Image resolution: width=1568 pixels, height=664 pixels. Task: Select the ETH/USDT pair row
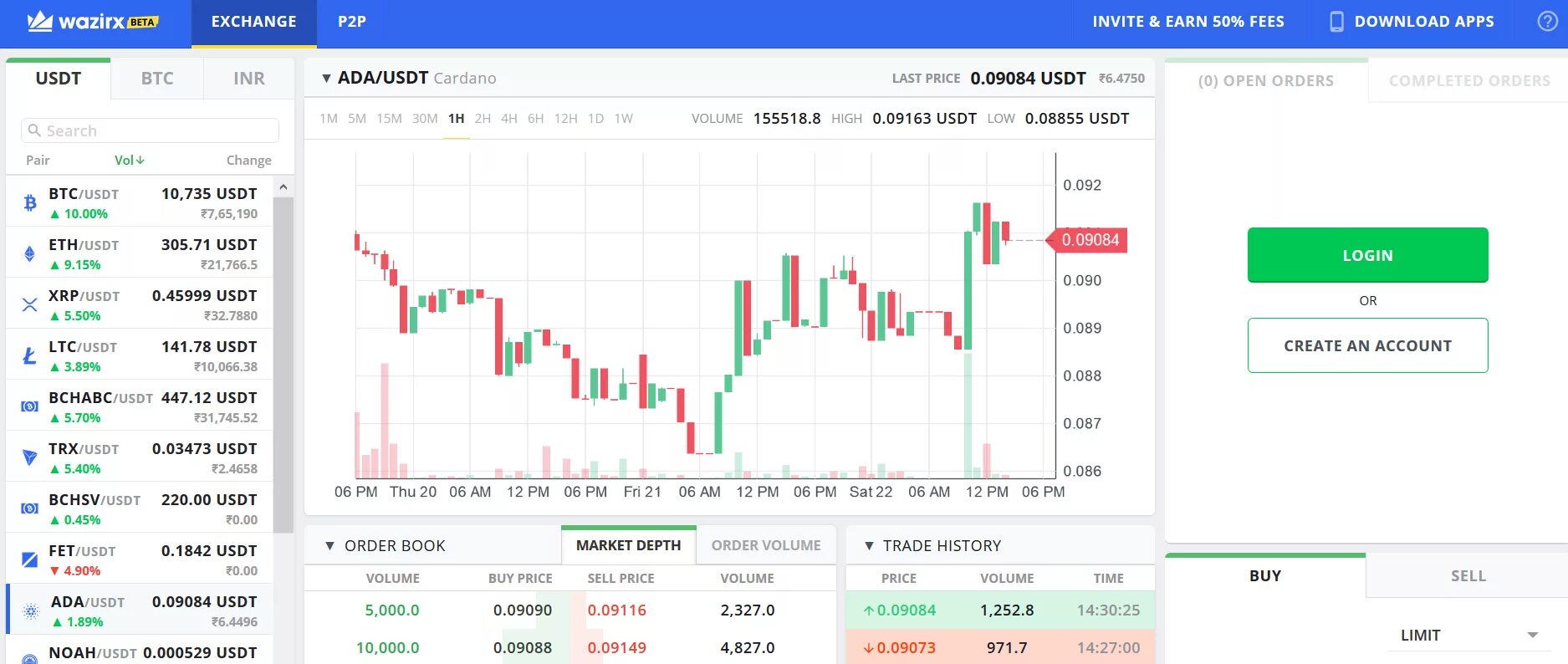(140, 253)
